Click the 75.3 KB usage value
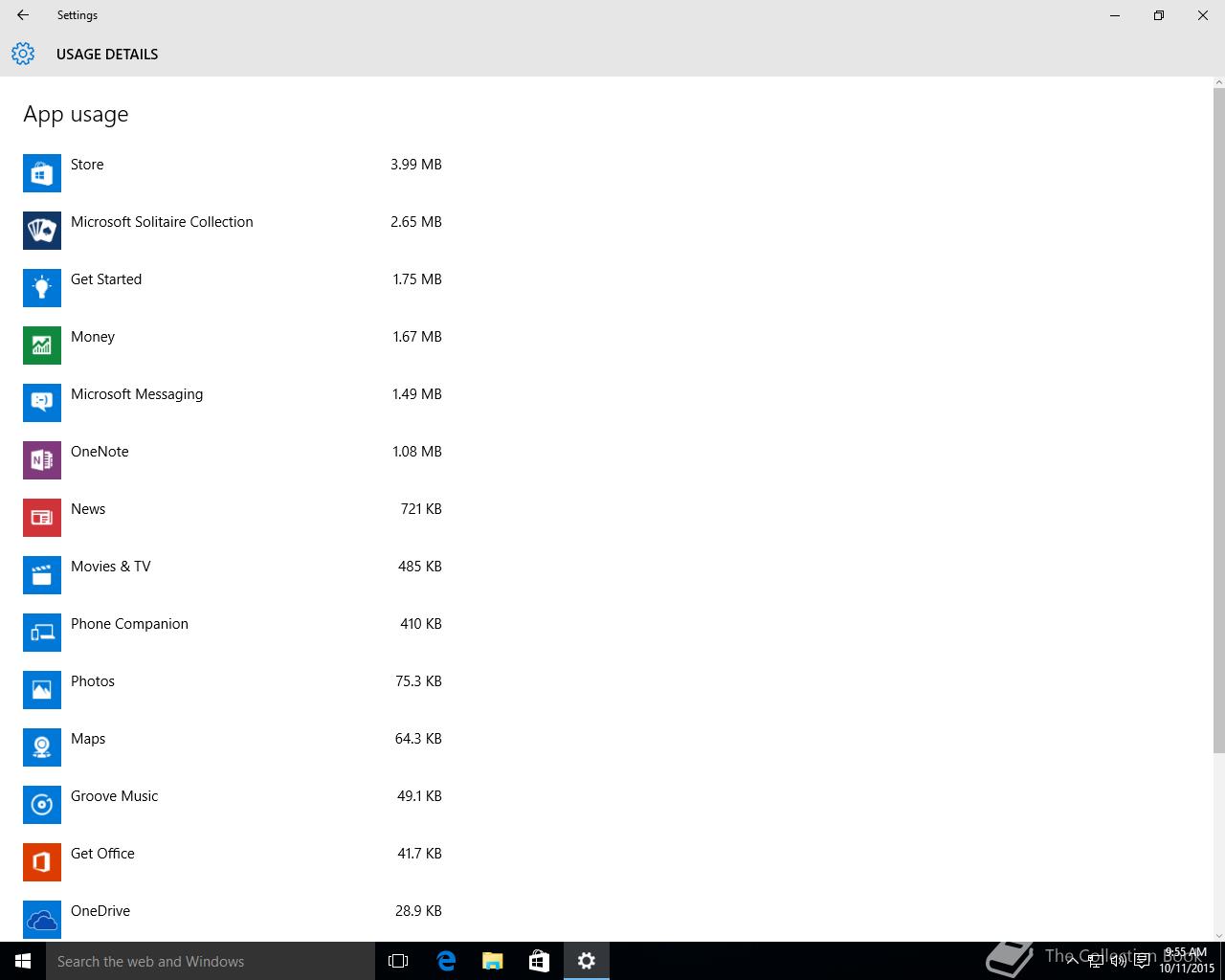 click(419, 681)
